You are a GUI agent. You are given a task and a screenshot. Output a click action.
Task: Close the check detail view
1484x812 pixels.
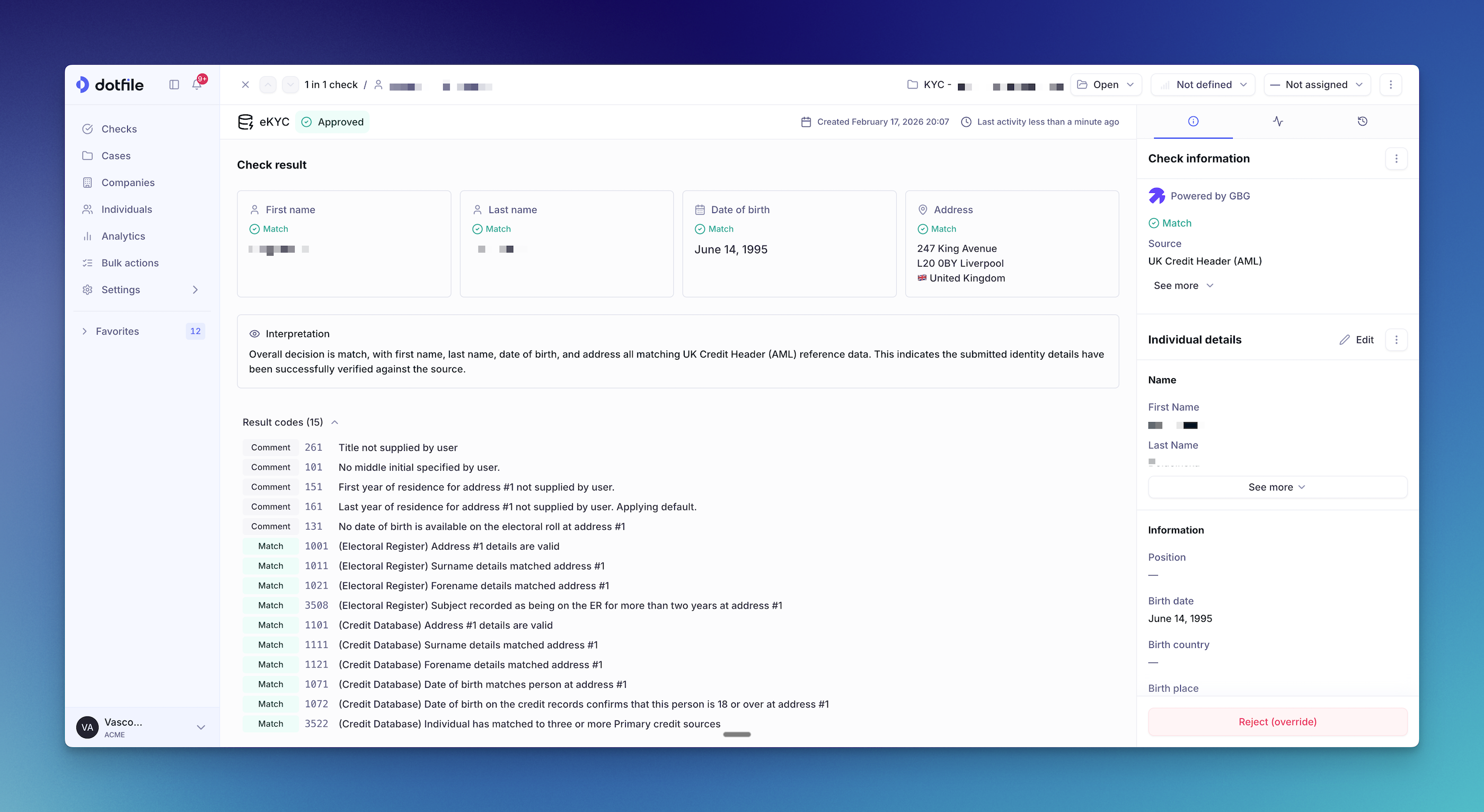coord(245,85)
